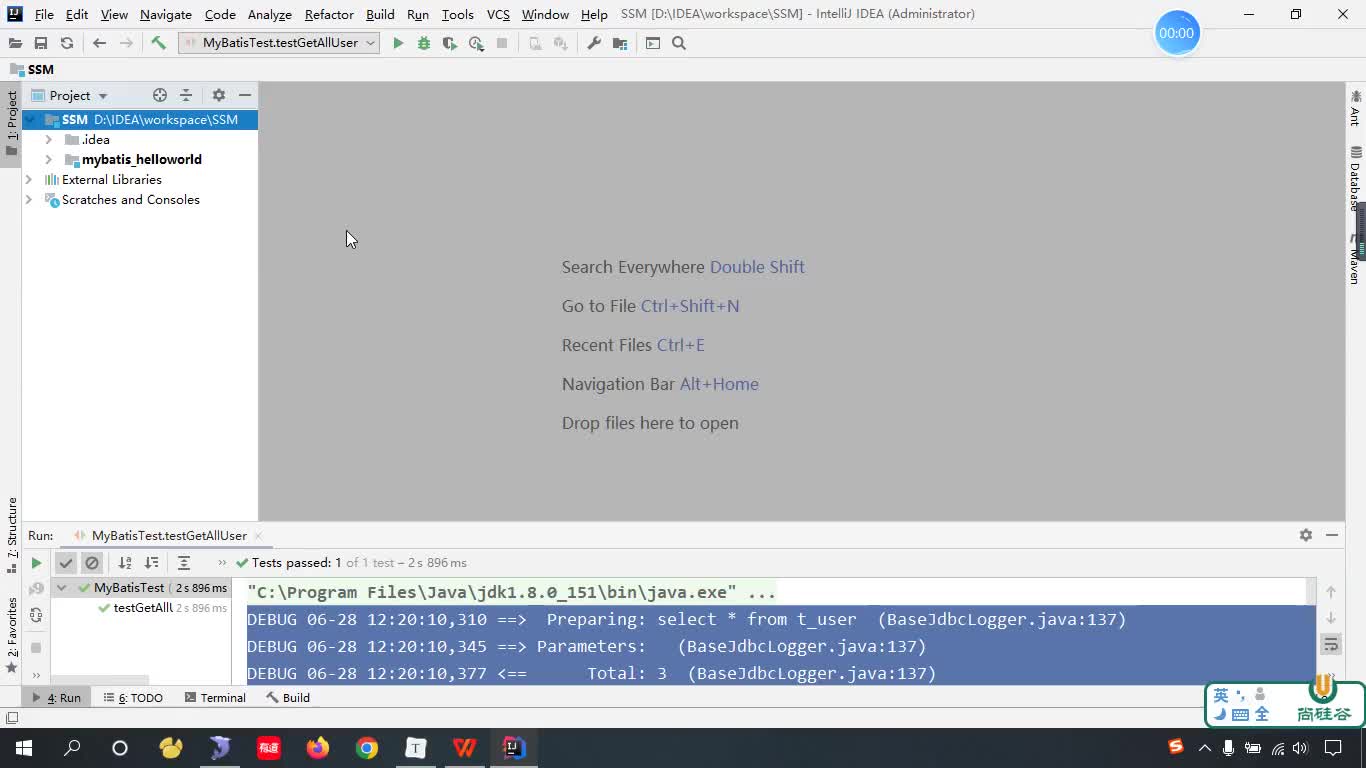Debug with the green bug icon
The height and width of the screenshot is (768, 1366).
[424, 43]
